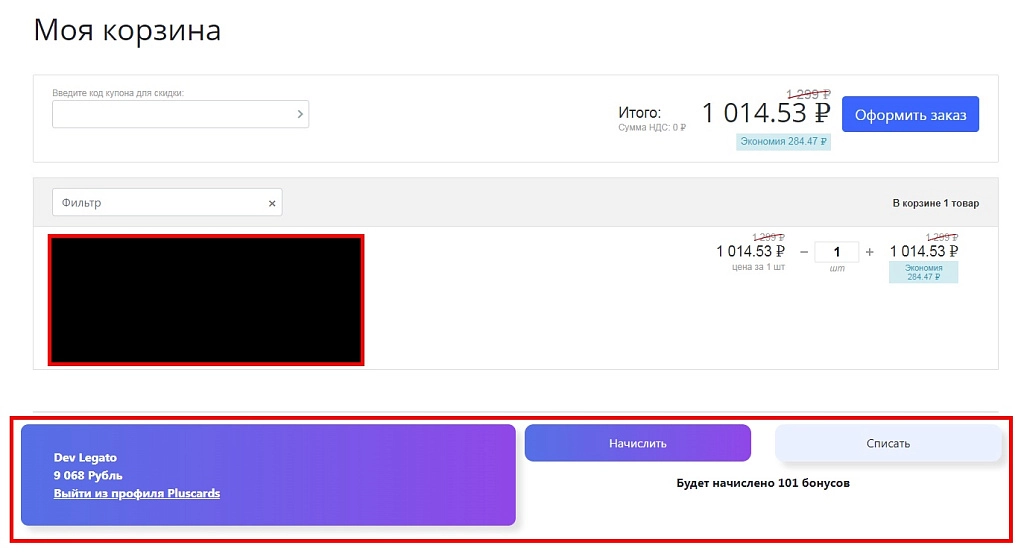Click the coupon code input field
This screenshot has height=554, width=1024.
point(180,114)
